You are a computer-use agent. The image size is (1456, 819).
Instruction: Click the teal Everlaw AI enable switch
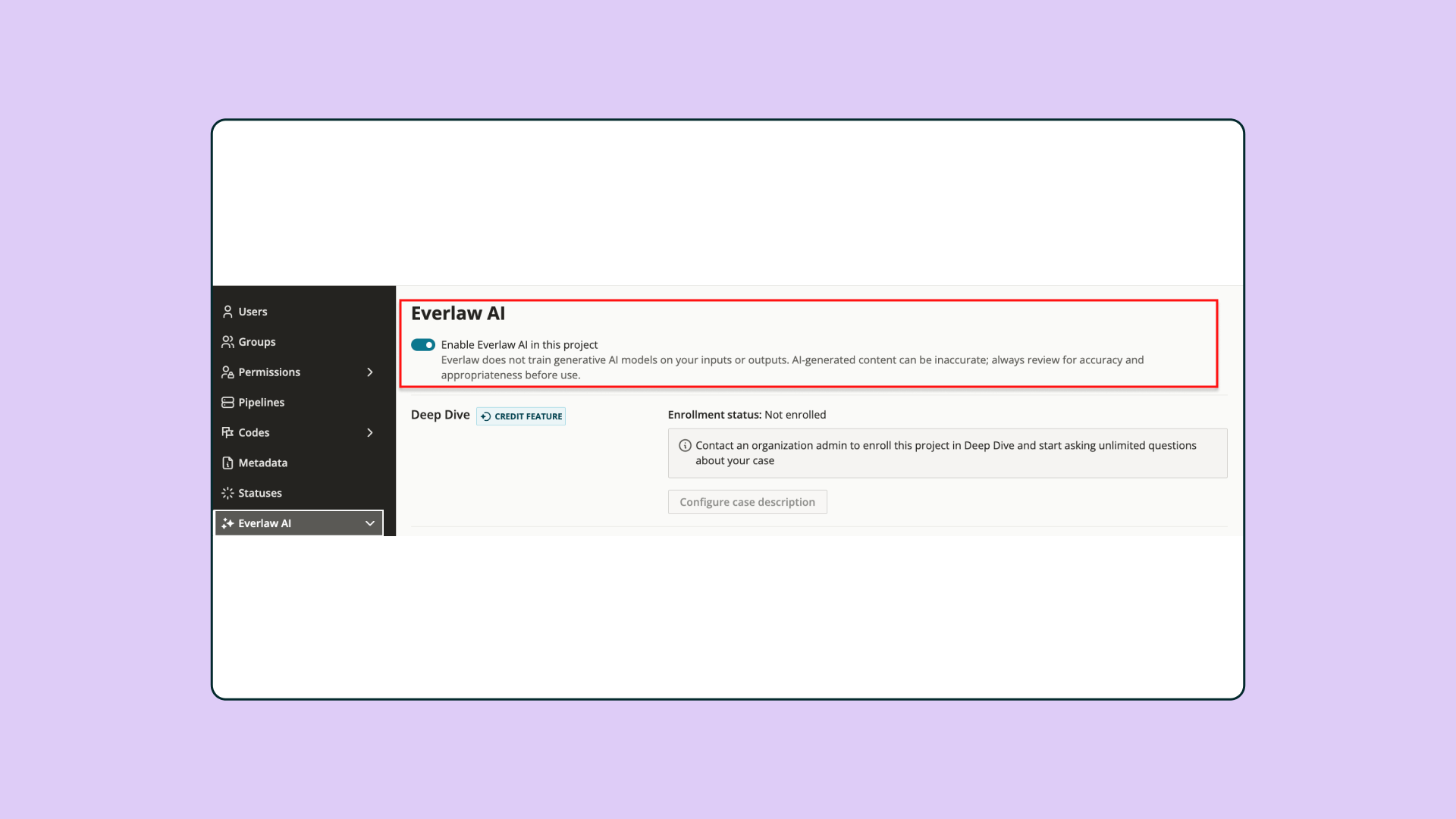(x=423, y=344)
